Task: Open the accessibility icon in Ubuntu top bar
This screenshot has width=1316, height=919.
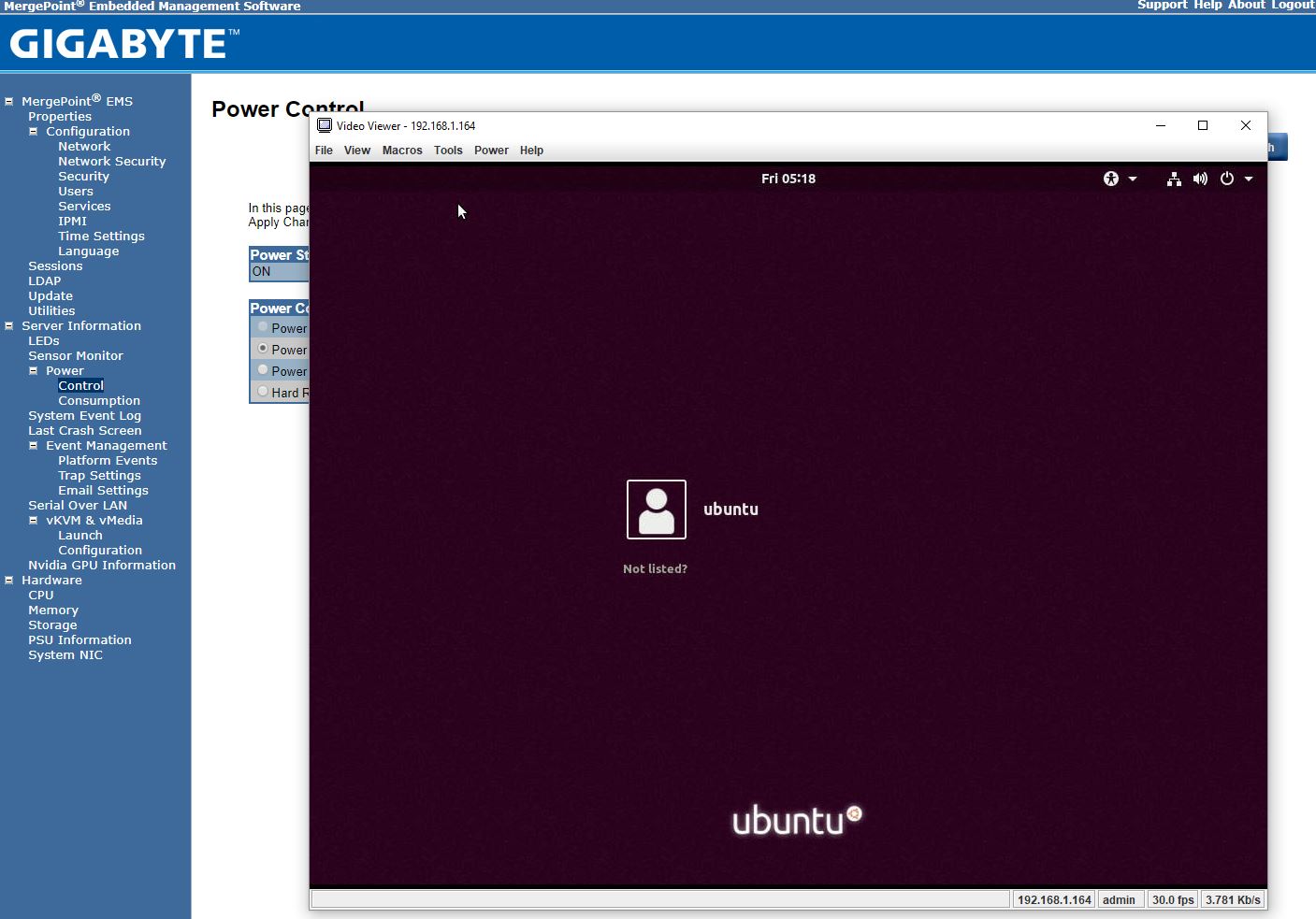Action: (x=1111, y=179)
